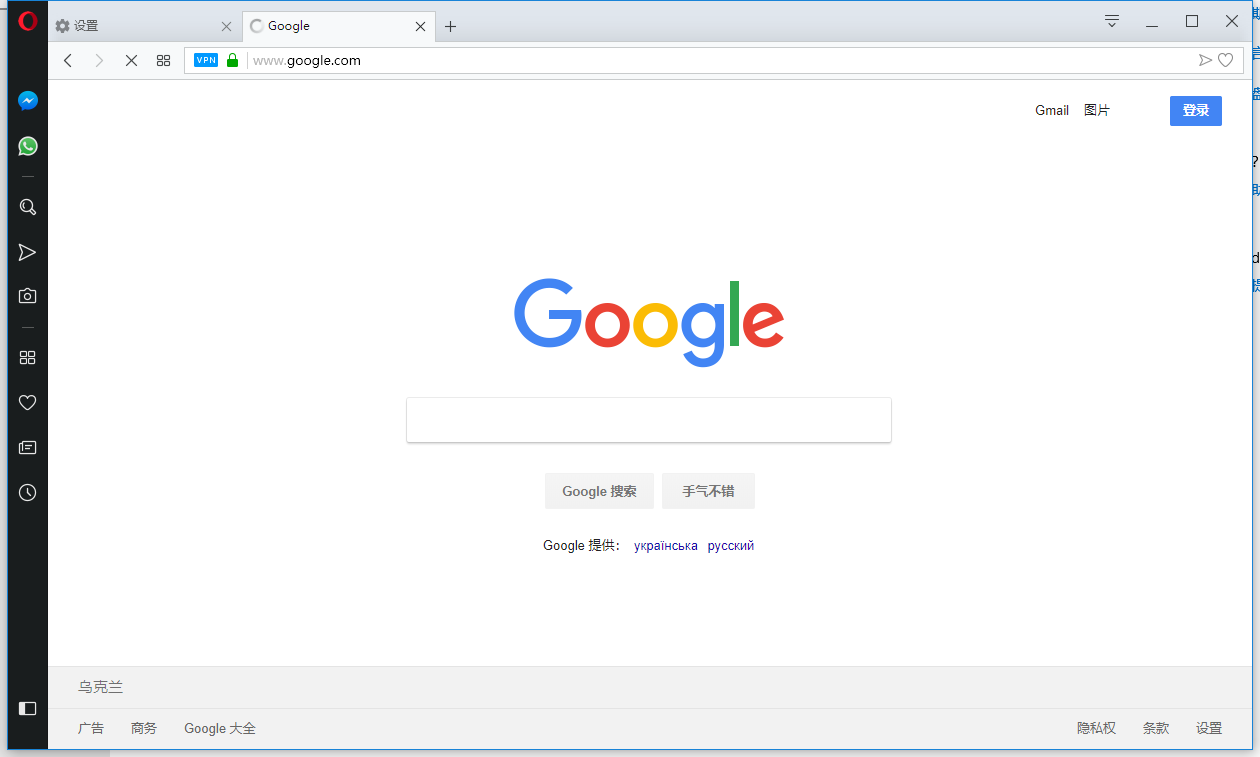The height and width of the screenshot is (757, 1260).
Task: Open 商务 footer link
Action: tap(144, 728)
